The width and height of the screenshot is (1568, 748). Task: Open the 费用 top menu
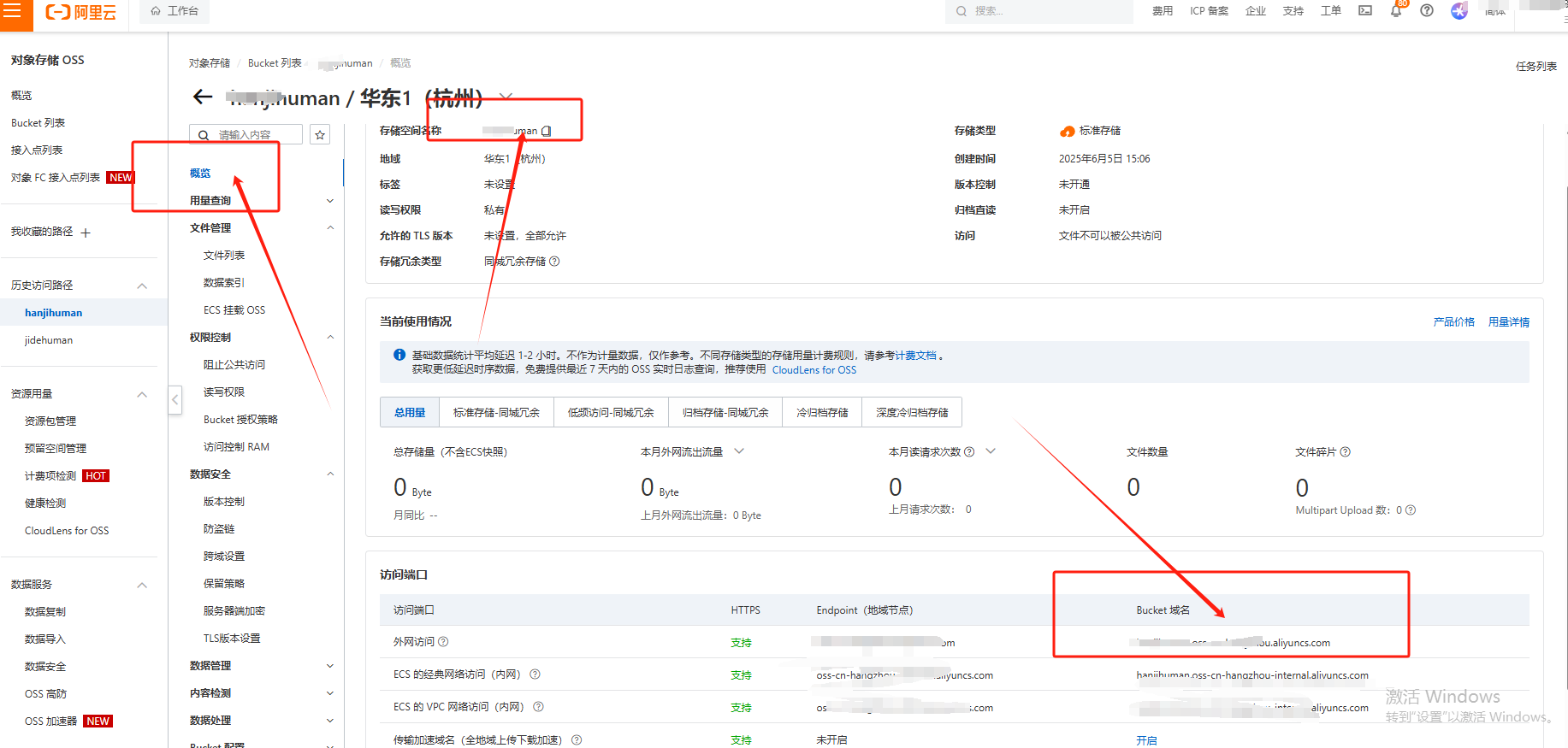1163,11
